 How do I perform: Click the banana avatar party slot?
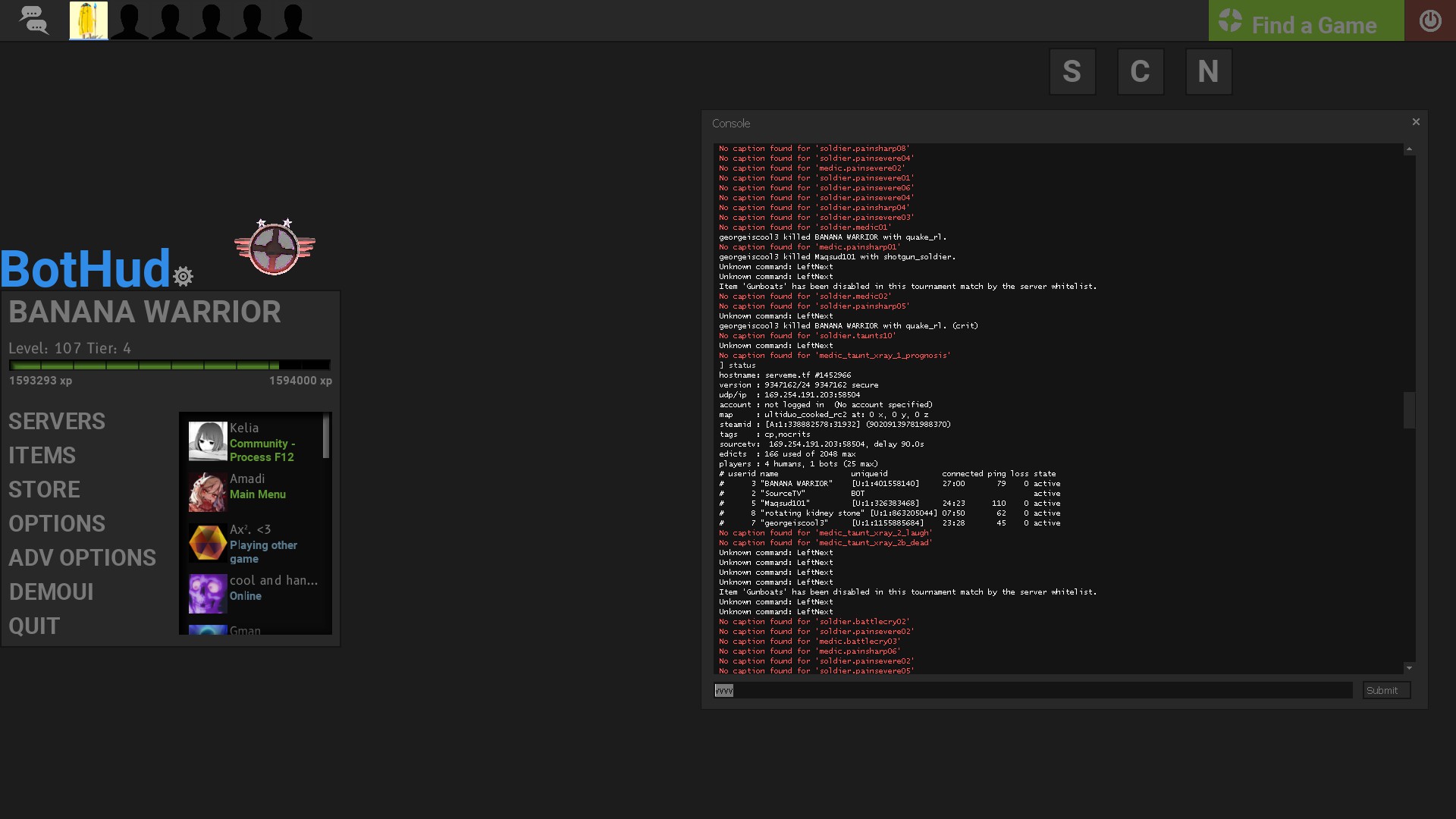[x=89, y=20]
